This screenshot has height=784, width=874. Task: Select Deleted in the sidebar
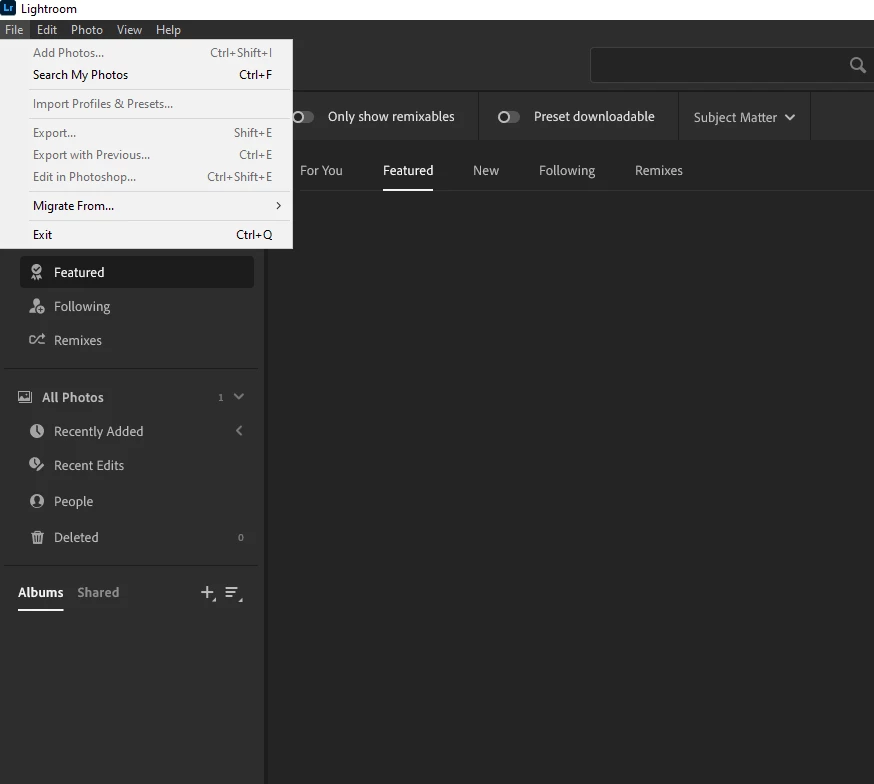click(137, 537)
